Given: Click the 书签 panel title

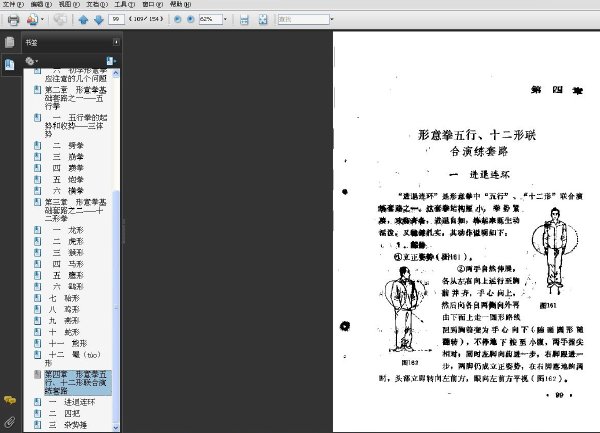Looking at the screenshot, I should 31,42.
